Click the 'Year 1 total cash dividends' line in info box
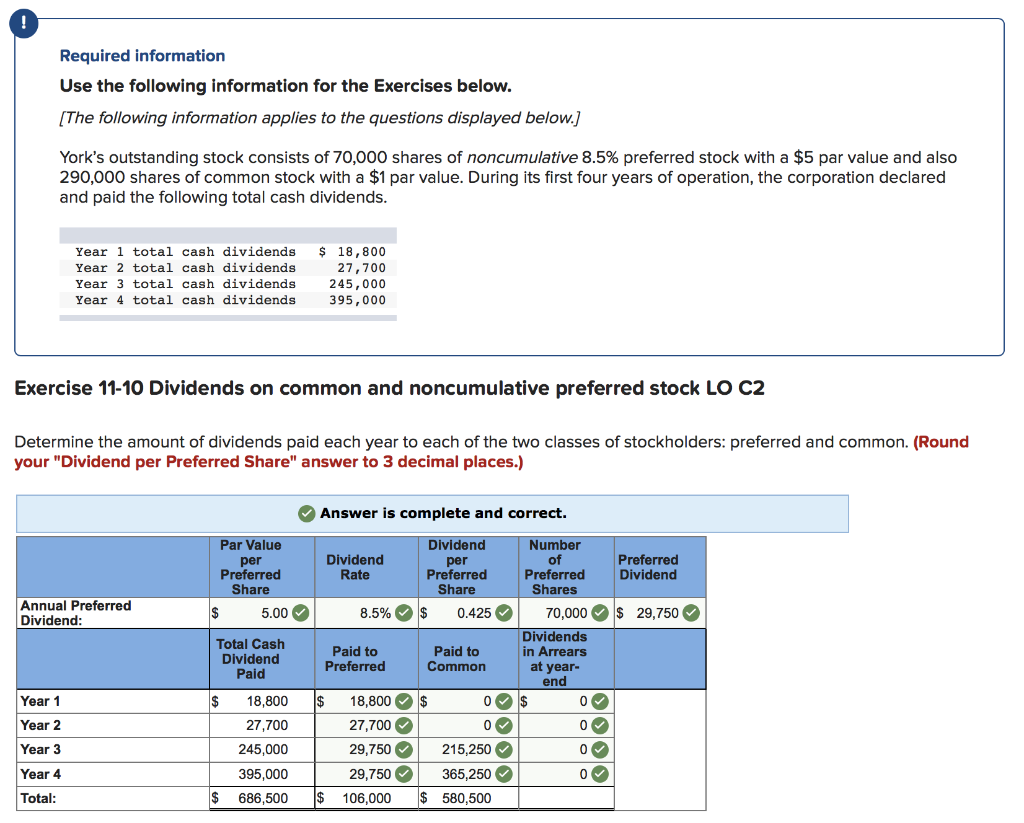The height and width of the screenshot is (823, 1024). (231, 252)
